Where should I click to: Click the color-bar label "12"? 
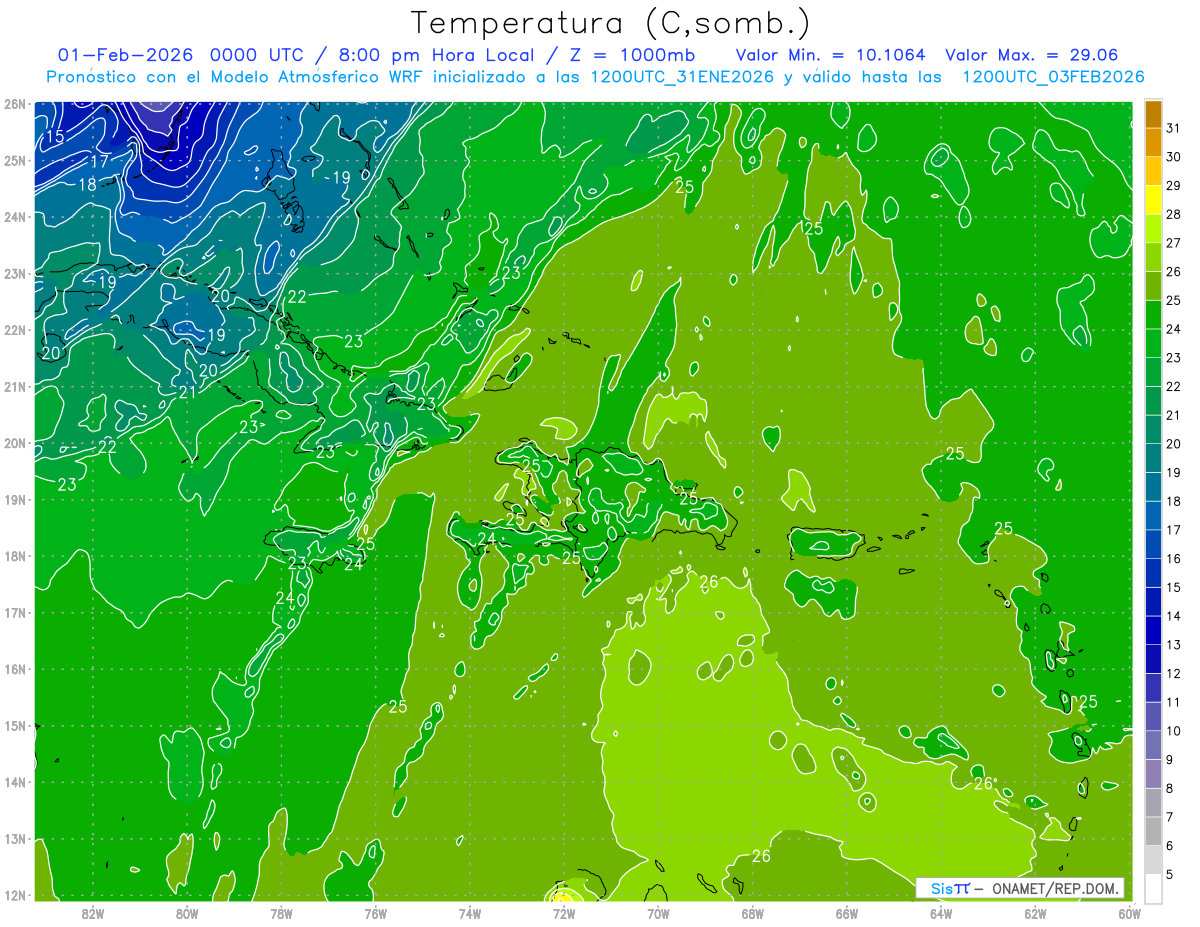[1173, 674]
